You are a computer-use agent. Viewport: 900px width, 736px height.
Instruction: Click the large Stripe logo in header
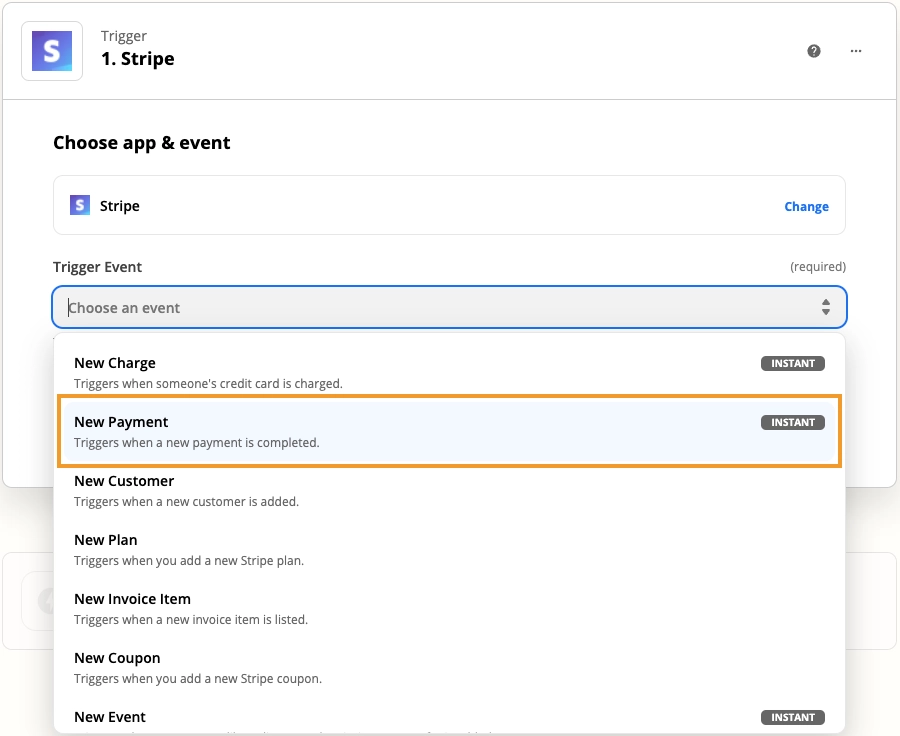coord(52,51)
